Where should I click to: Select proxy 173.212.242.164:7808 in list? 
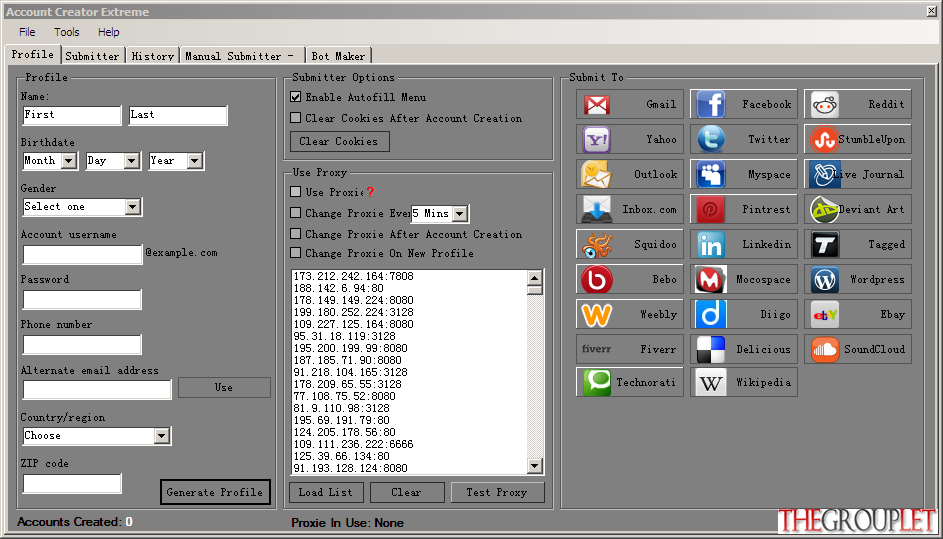click(x=353, y=276)
